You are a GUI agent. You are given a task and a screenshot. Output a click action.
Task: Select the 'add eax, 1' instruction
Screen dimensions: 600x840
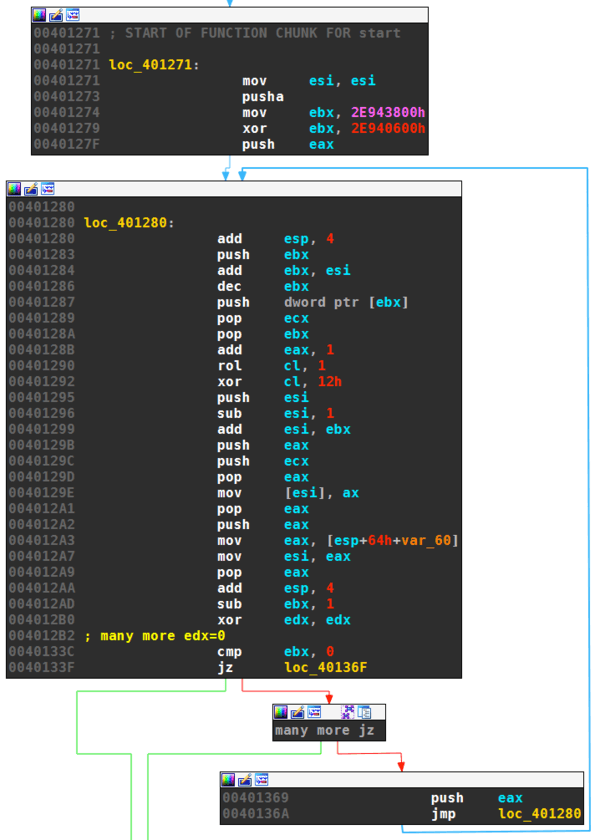pos(275,350)
